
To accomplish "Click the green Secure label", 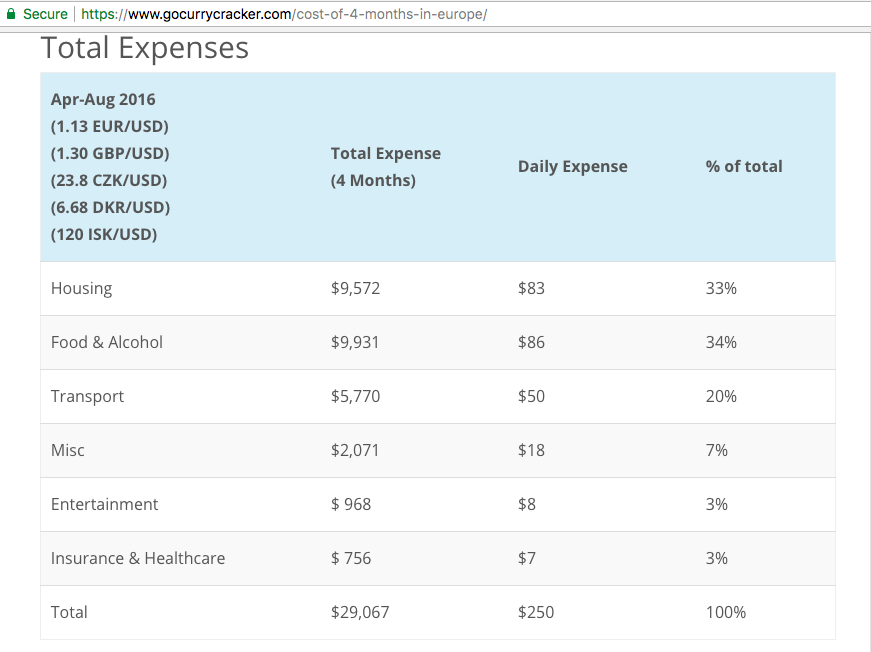I will [45, 14].
